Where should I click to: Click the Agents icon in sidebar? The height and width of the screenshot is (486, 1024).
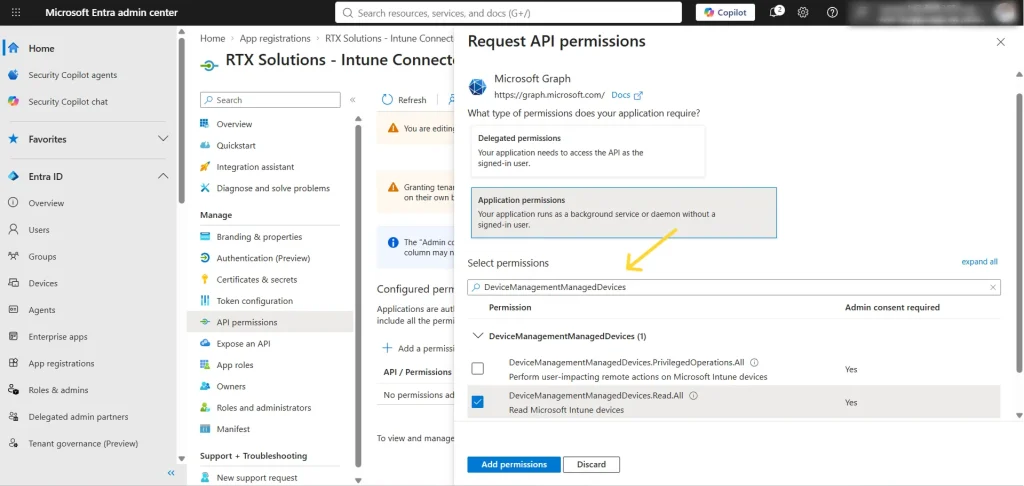(x=13, y=310)
